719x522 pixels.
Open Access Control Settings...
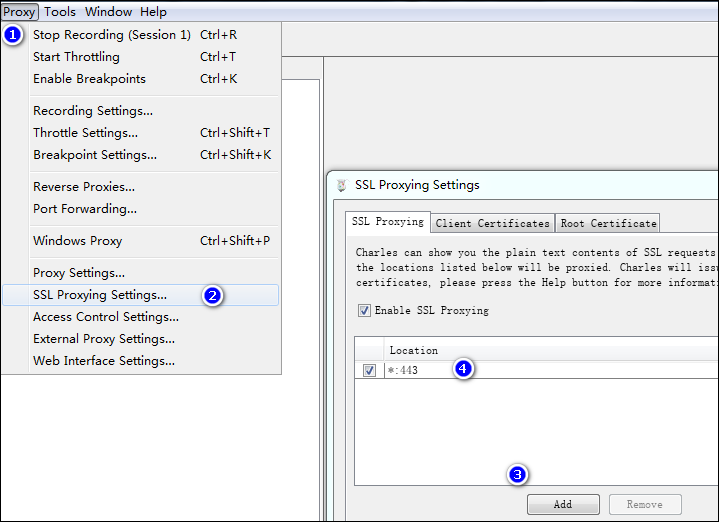coord(140,317)
